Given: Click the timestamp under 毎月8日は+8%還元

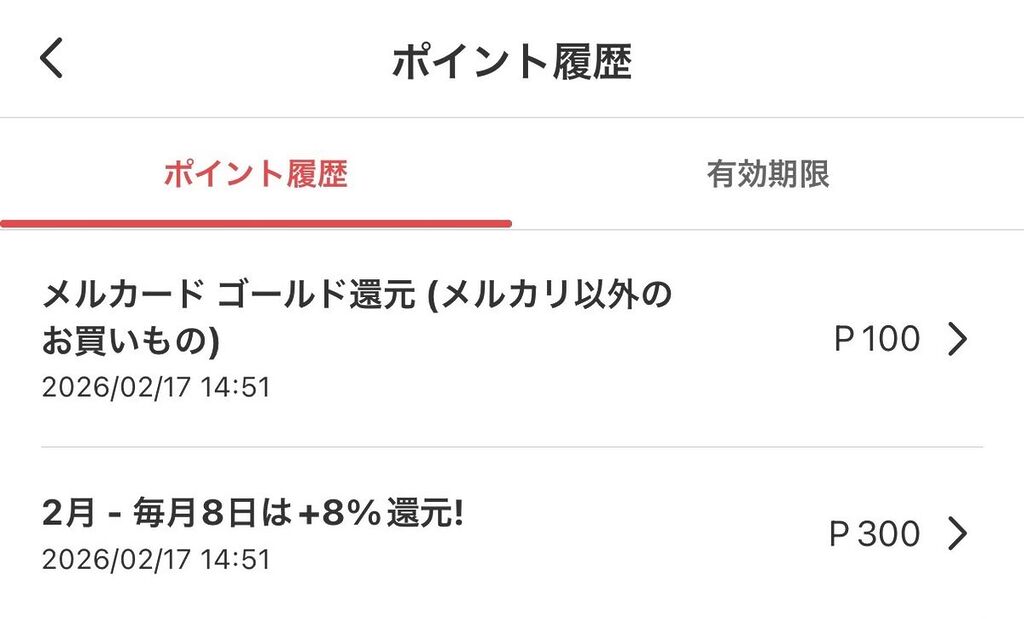Looking at the screenshot, I should (156, 559).
